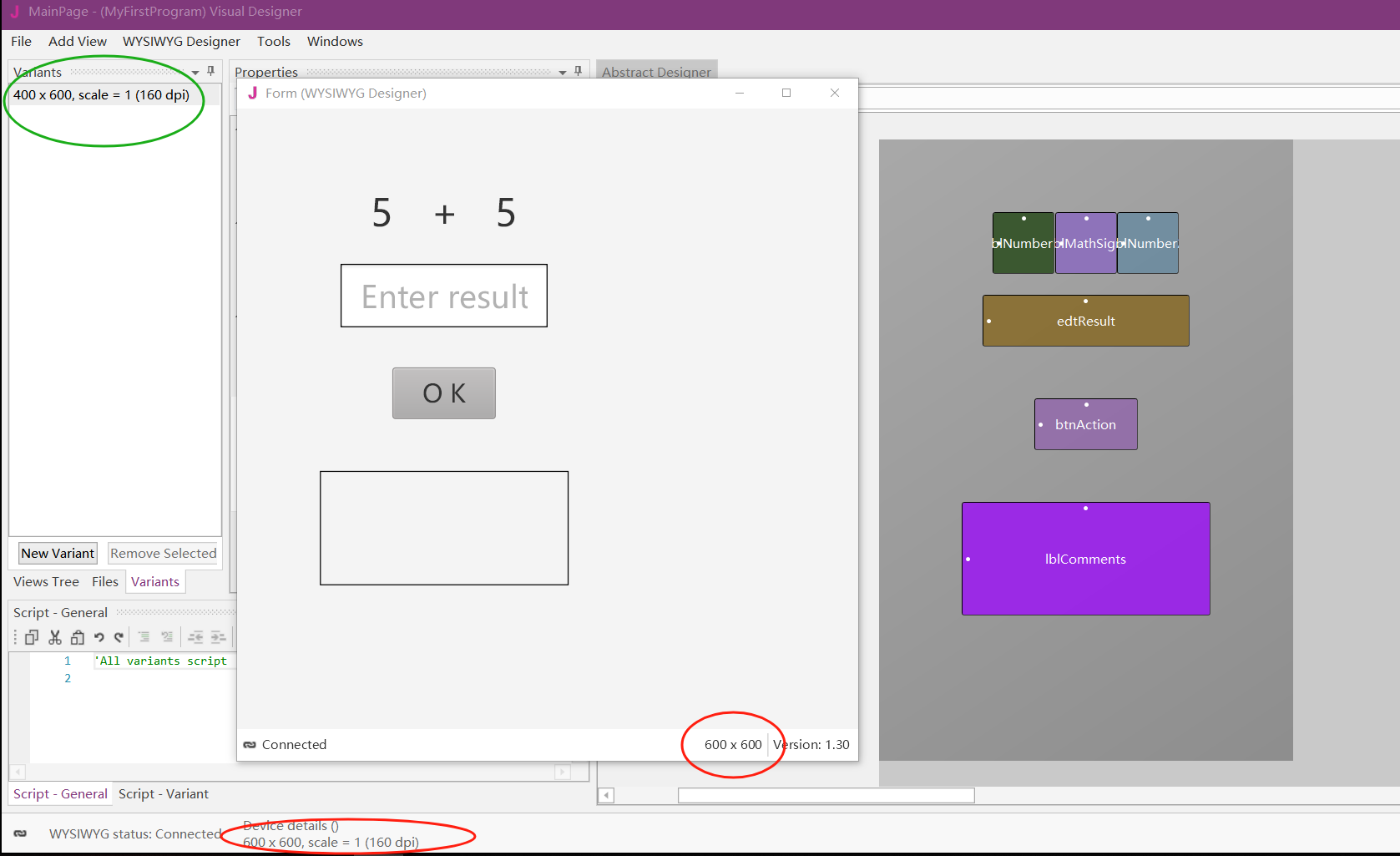The width and height of the screenshot is (1400, 856).
Task: Click the indent arrow icon in script toolbar
Action: 218,637
